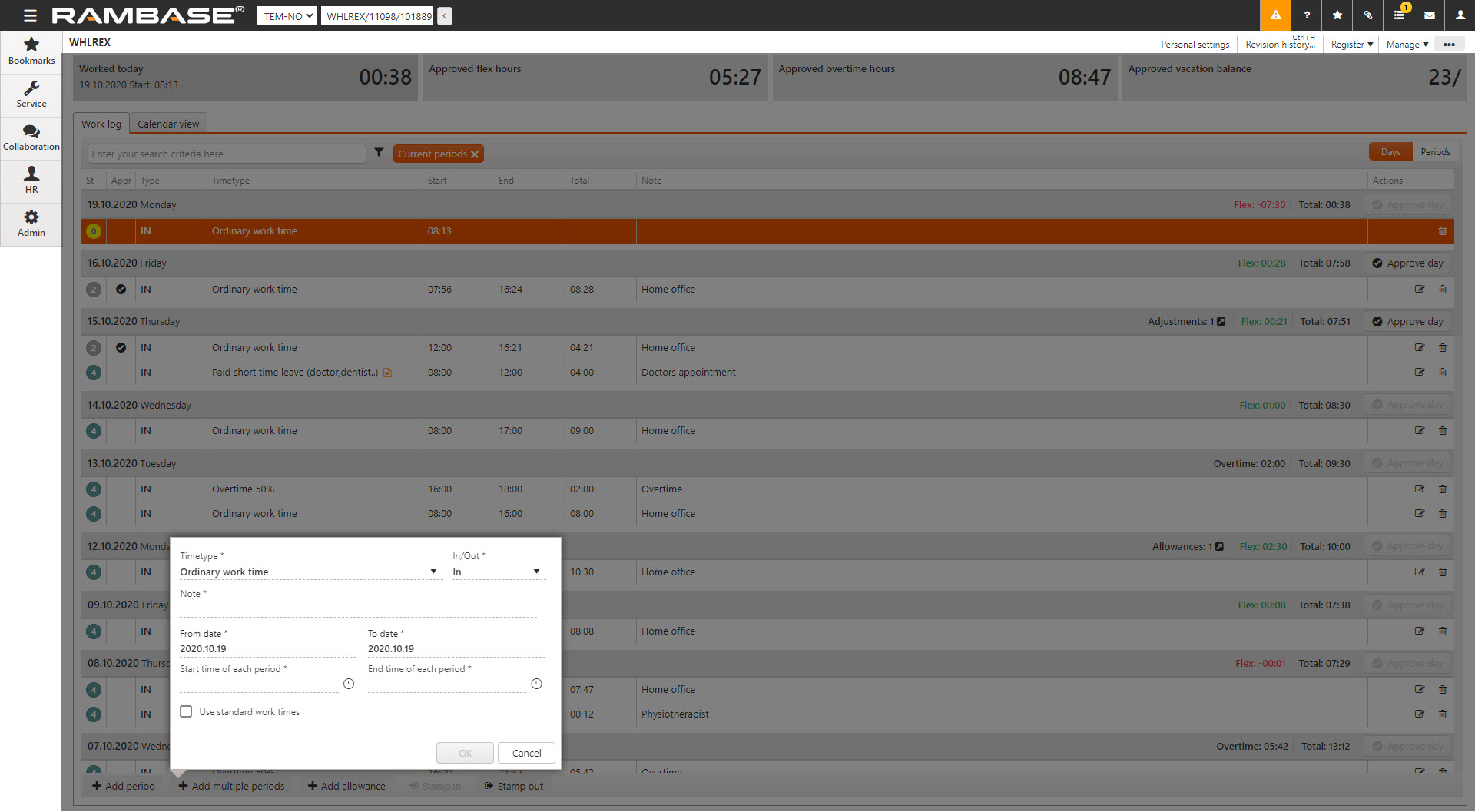Remove the Current periods filter

pyautogui.click(x=475, y=154)
